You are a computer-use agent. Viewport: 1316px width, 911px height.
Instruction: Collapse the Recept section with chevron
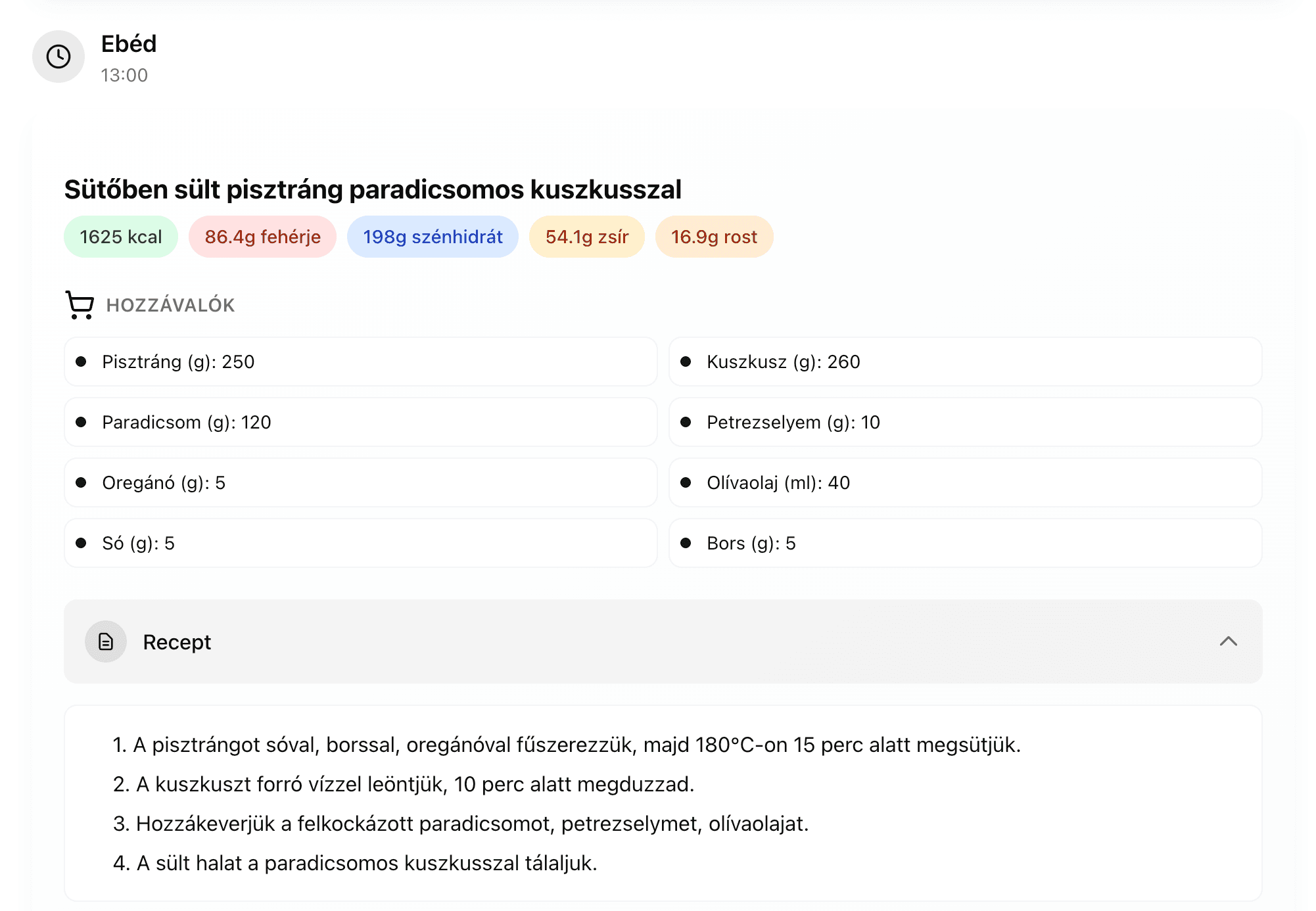coord(1228,642)
